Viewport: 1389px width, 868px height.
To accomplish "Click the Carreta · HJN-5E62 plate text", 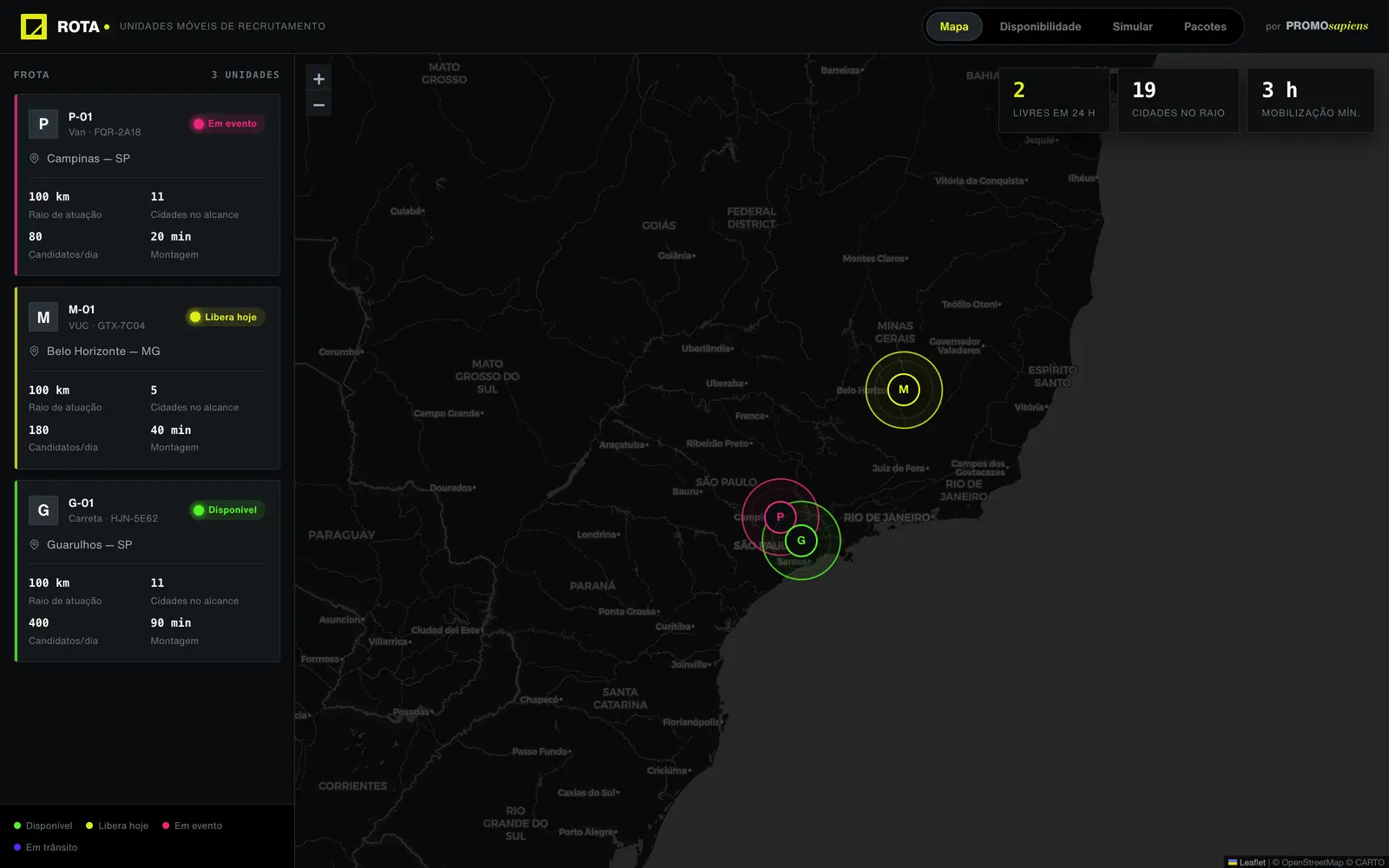I will coord(114,518).
